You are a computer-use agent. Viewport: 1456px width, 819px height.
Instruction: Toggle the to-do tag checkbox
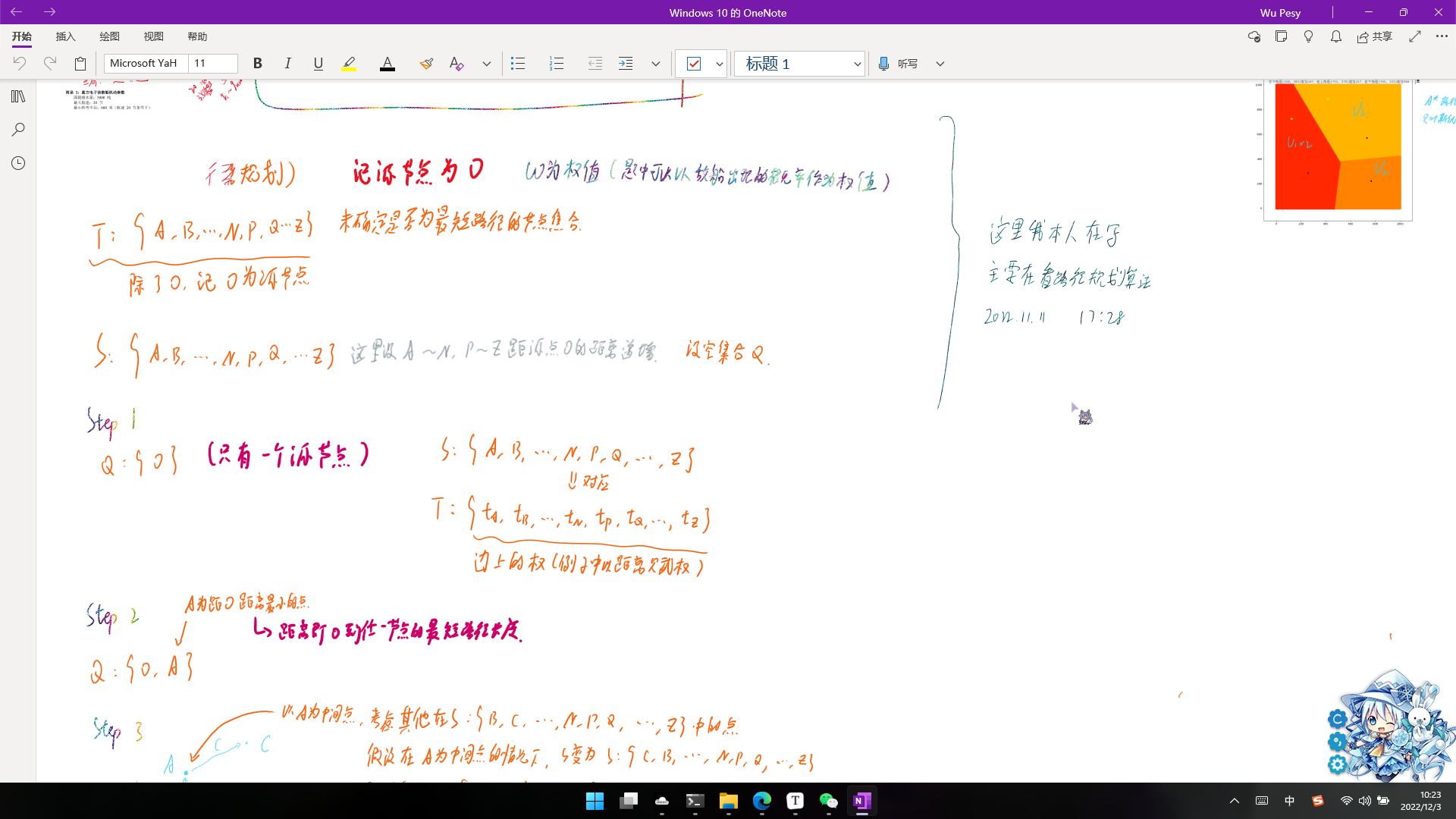[693, 64]
